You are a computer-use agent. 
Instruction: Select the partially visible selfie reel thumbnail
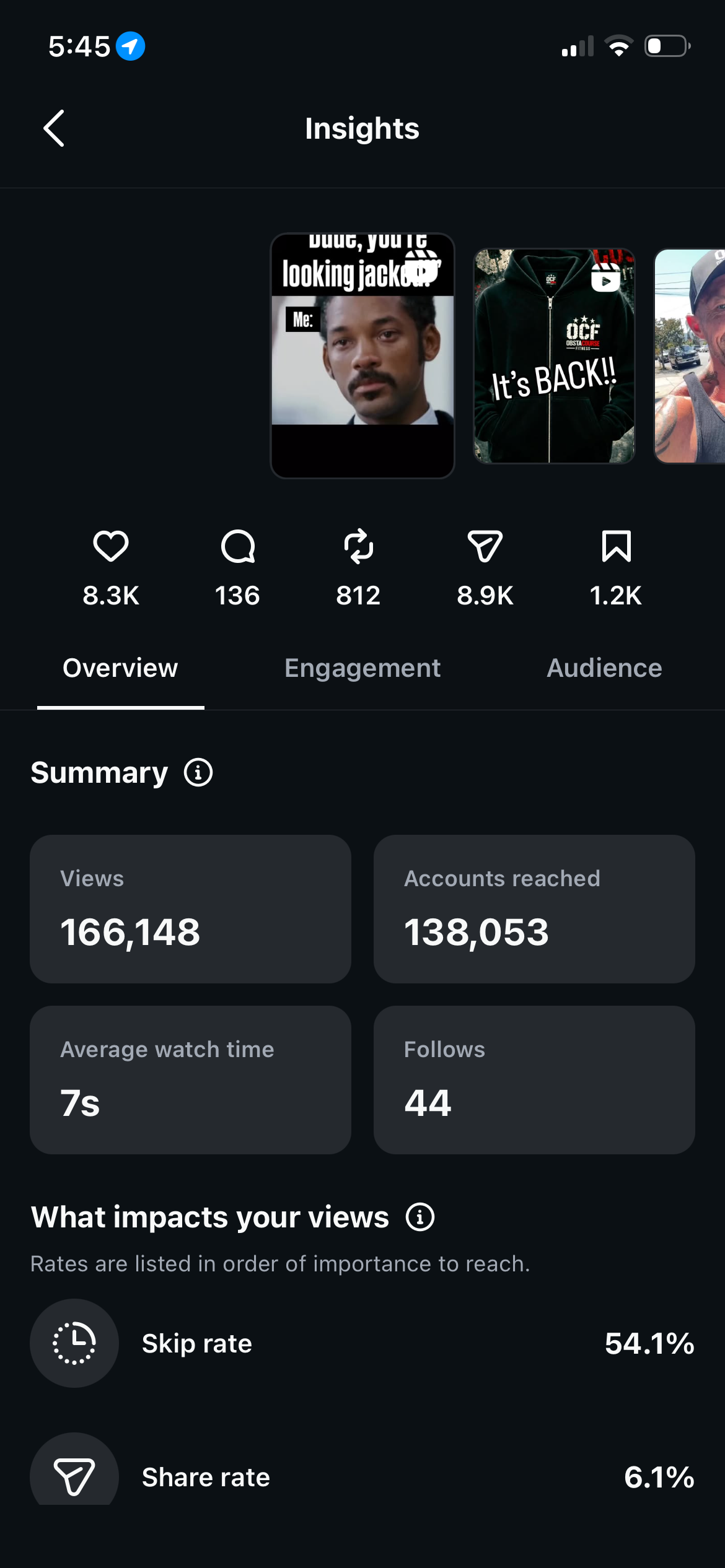click(690, 355)
